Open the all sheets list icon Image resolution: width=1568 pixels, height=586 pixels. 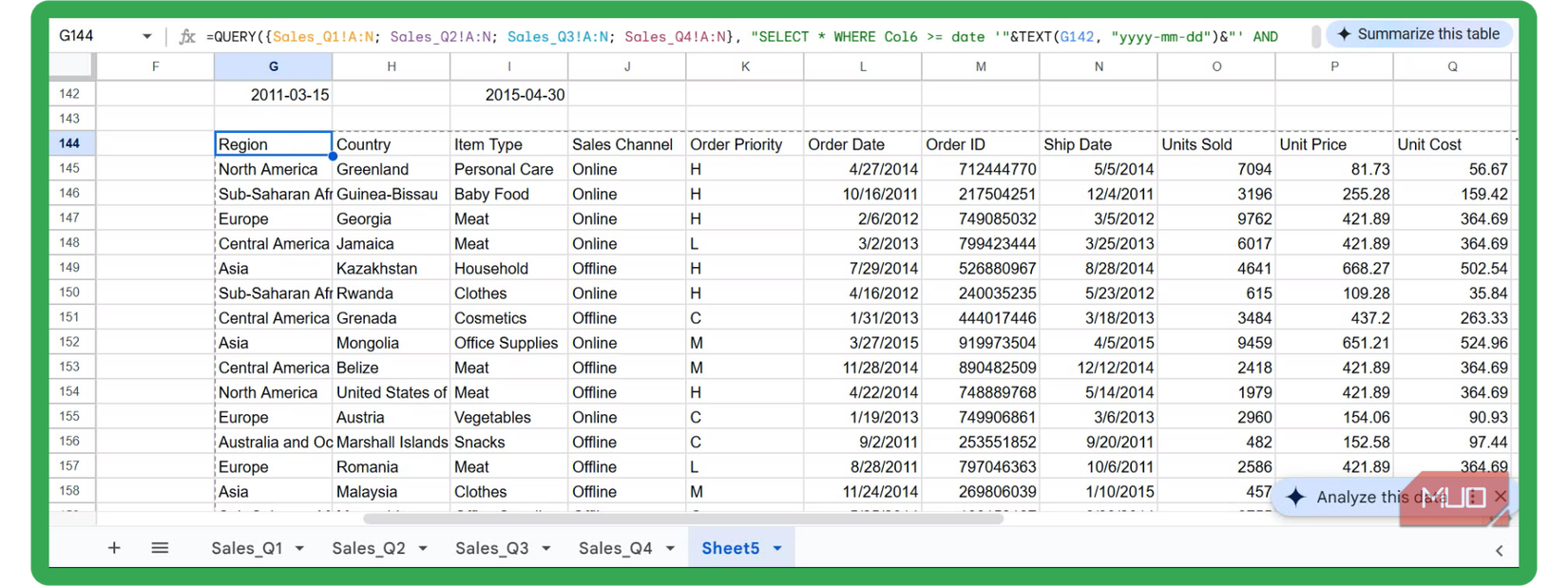(160, 548)
